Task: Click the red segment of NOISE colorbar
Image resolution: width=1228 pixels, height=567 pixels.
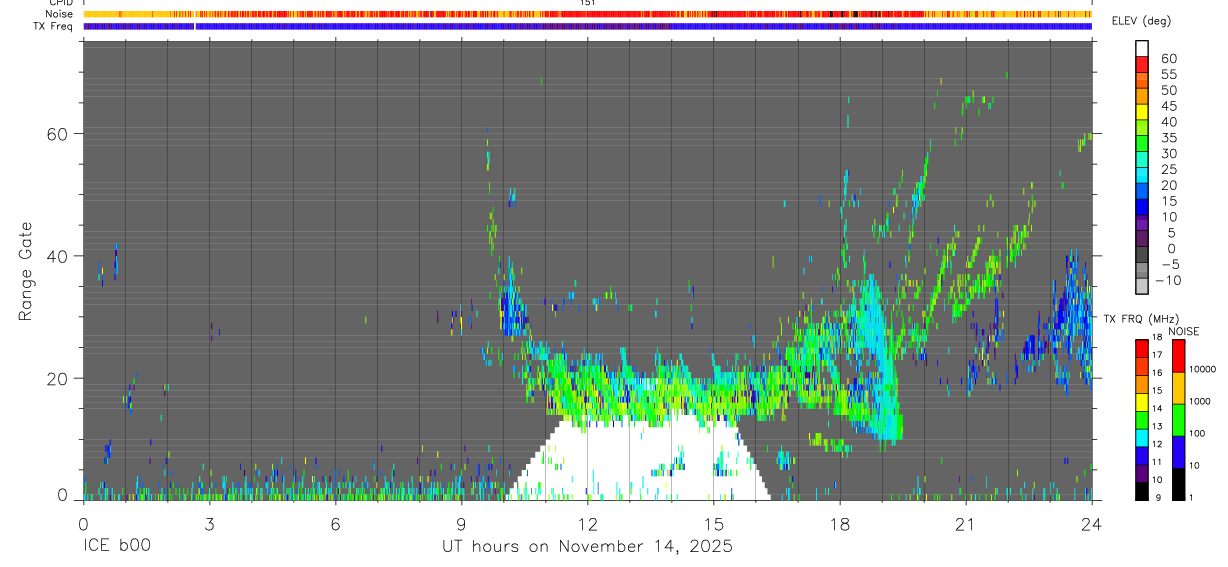Action: click(1178, 356)
